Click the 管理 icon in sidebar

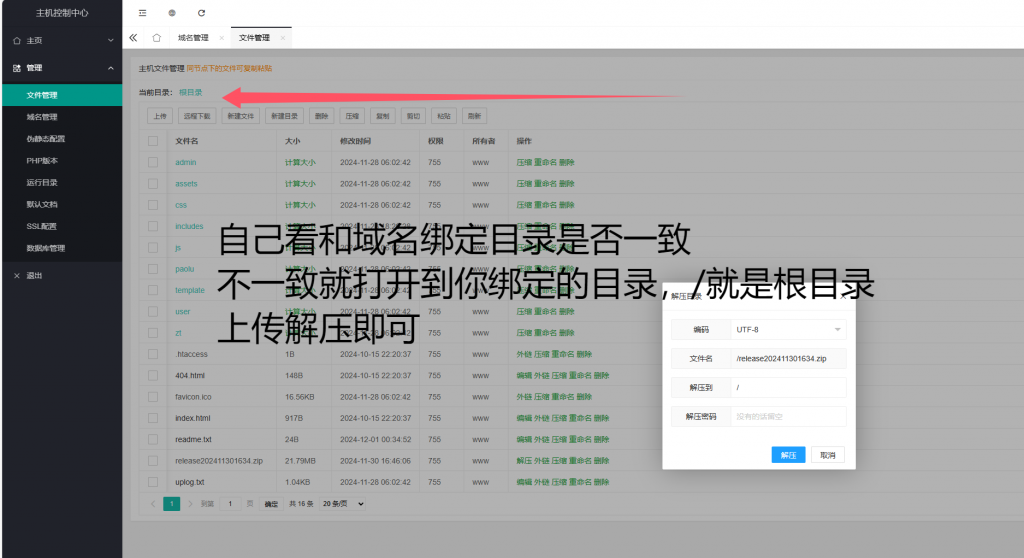pyautogui.click(x=17, y=68)
